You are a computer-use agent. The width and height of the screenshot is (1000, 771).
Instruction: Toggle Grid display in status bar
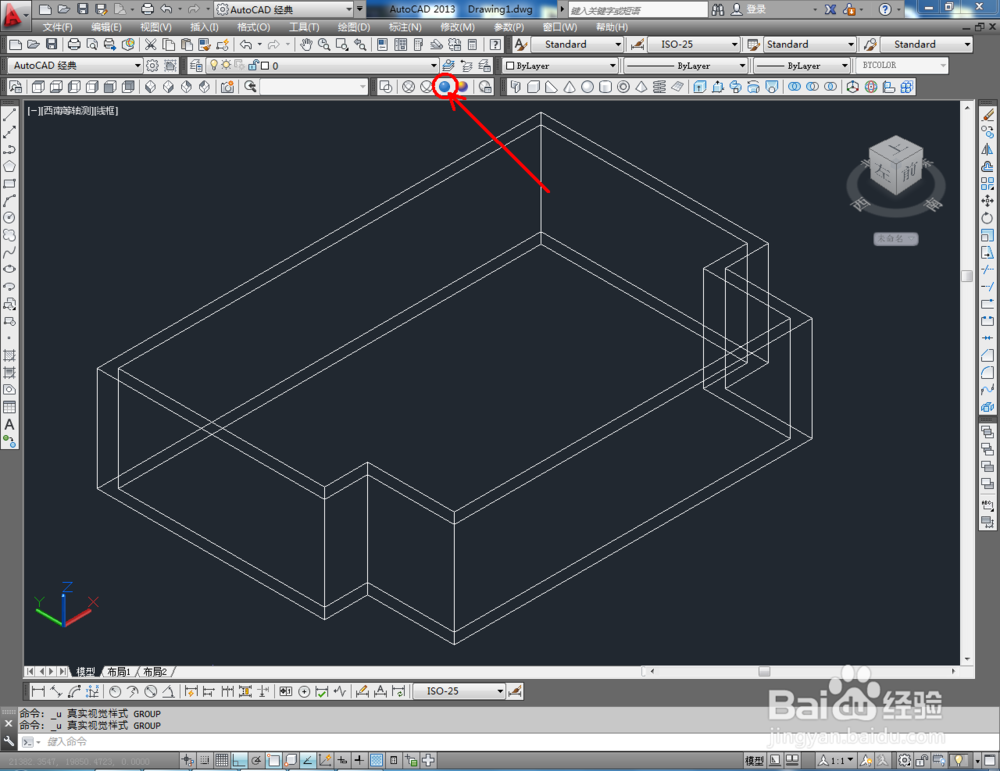click(x=221, y=760)
